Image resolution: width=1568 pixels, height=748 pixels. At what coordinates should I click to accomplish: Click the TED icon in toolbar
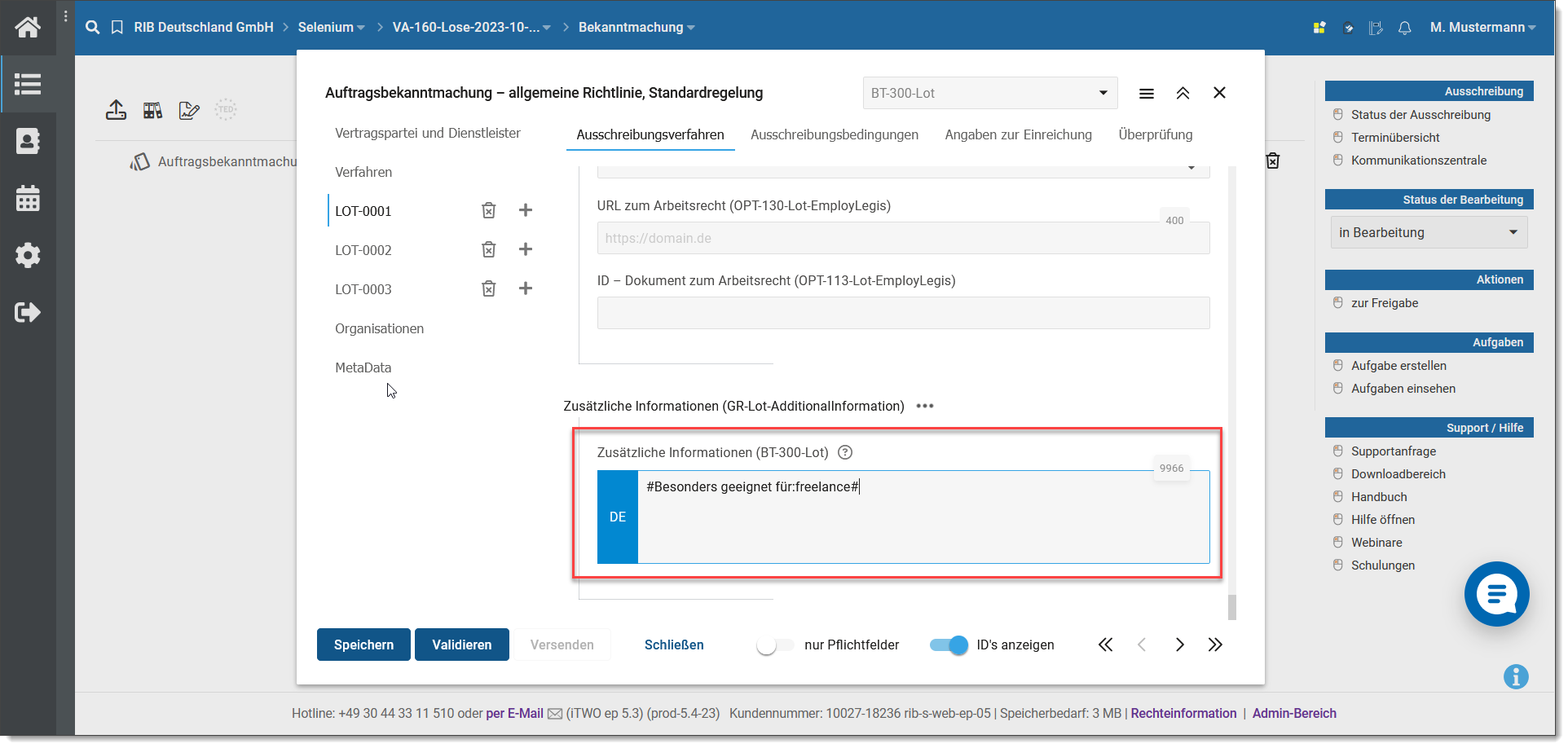coord(226,109)
